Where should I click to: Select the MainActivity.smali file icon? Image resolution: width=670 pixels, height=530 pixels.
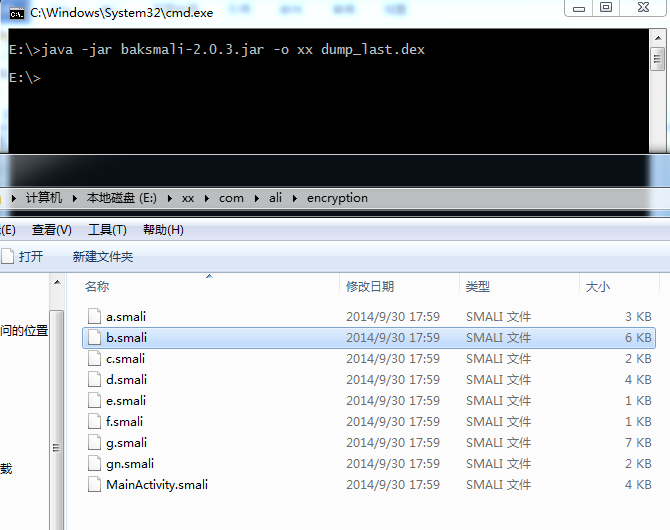(x=94, y=484)
